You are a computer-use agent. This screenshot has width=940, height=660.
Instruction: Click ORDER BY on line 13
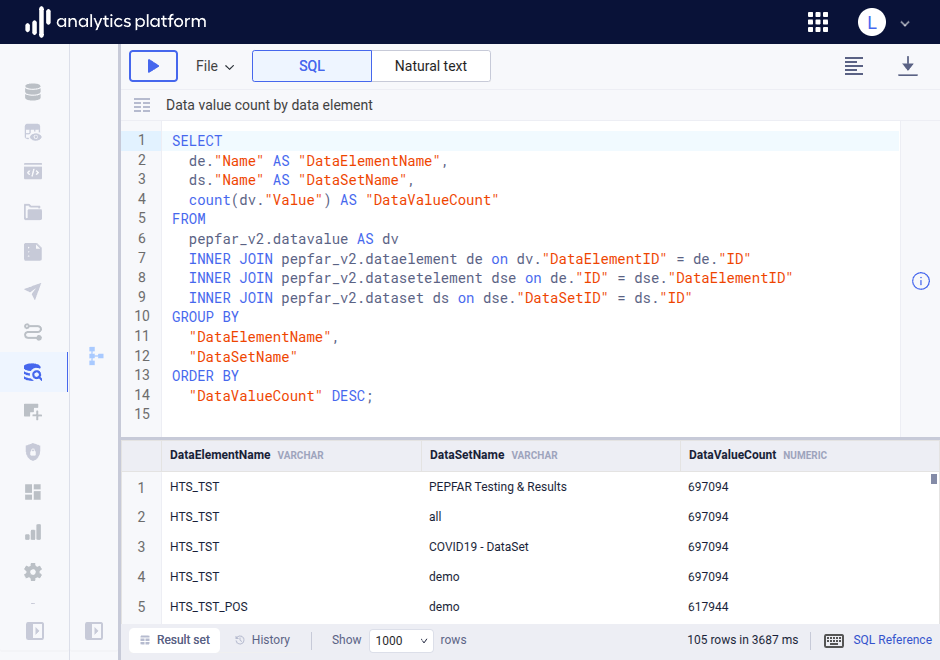click(x=206, y=376)
